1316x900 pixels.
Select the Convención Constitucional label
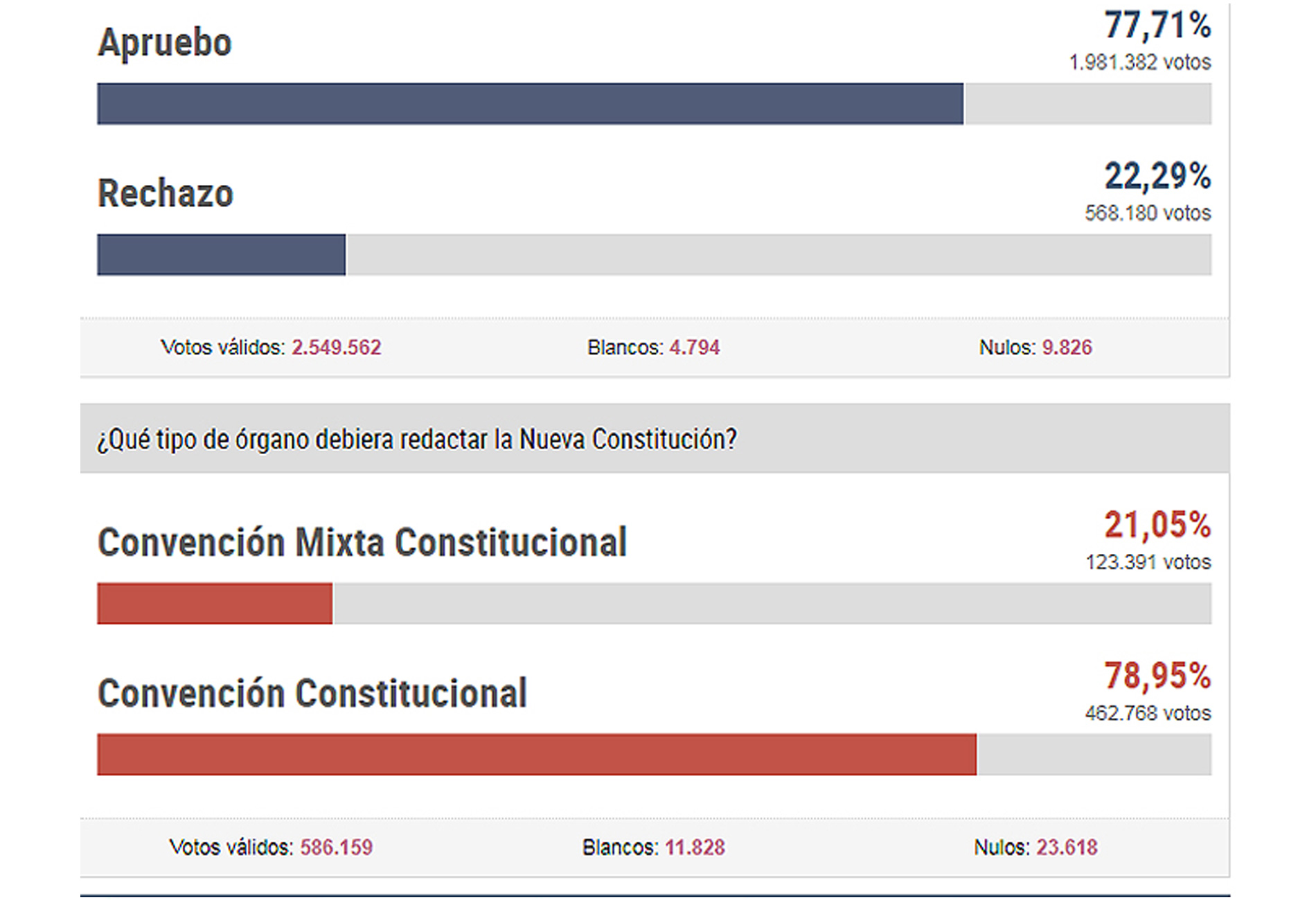(x=312, y=693)
